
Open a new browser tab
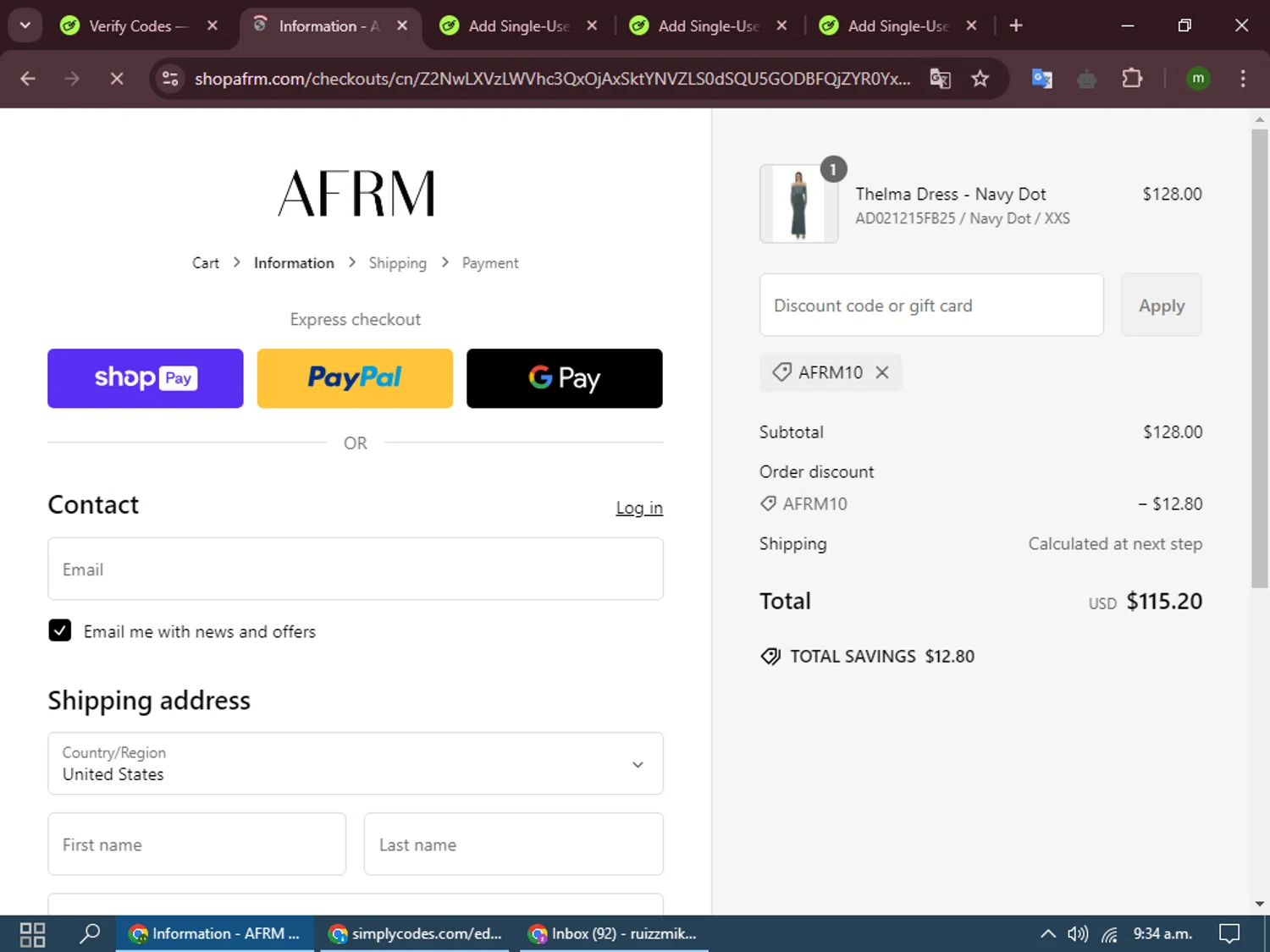click(1016, 25)
